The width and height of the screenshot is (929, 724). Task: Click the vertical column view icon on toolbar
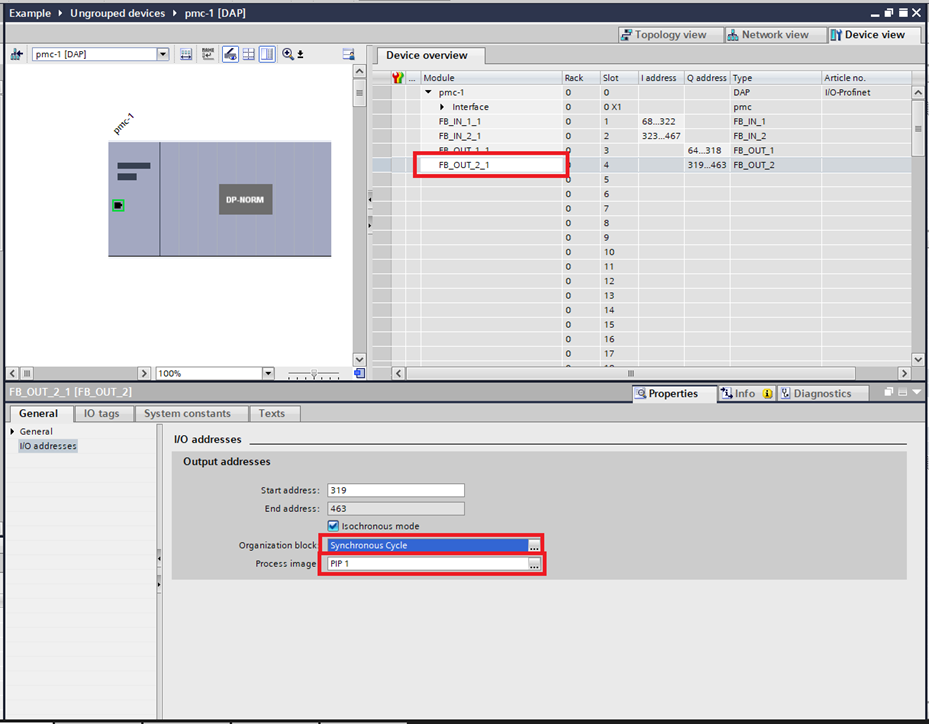265,54
